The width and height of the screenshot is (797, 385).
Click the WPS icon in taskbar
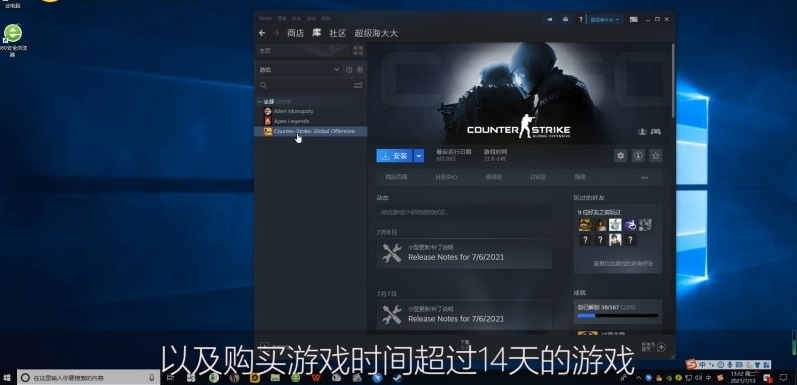tap(316, 378)
